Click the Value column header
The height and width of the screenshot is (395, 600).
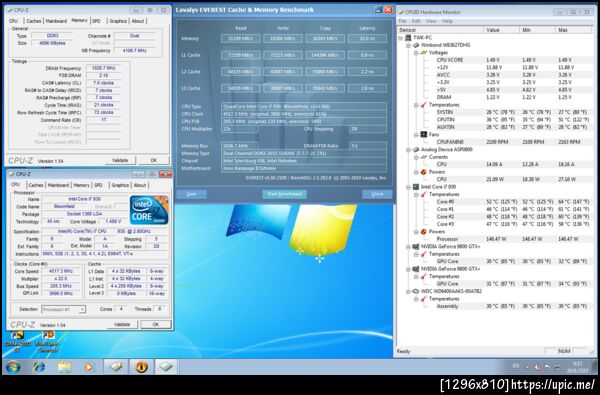point(501,30)
